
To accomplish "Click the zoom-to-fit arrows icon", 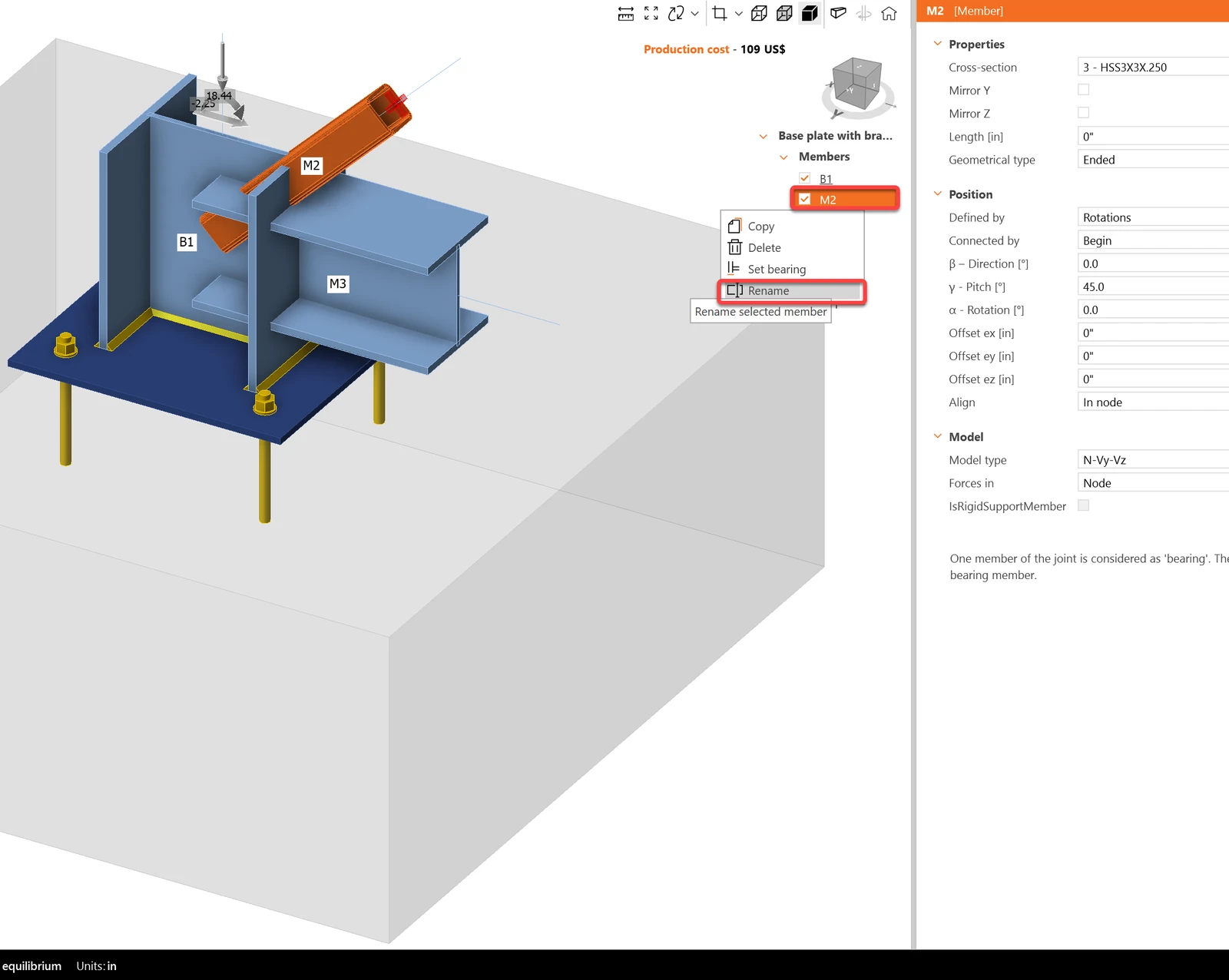I will click(x=651, y=13).
